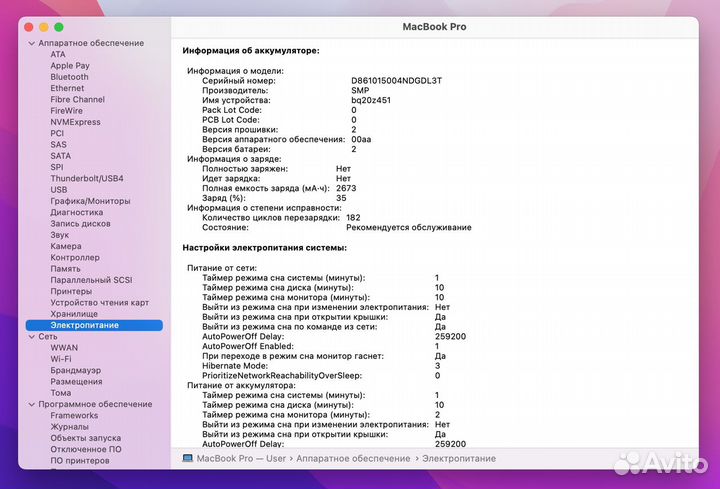Screen dimensions: 720x489
Task: Select Камера in the sidebar
Action: point(66,246)
